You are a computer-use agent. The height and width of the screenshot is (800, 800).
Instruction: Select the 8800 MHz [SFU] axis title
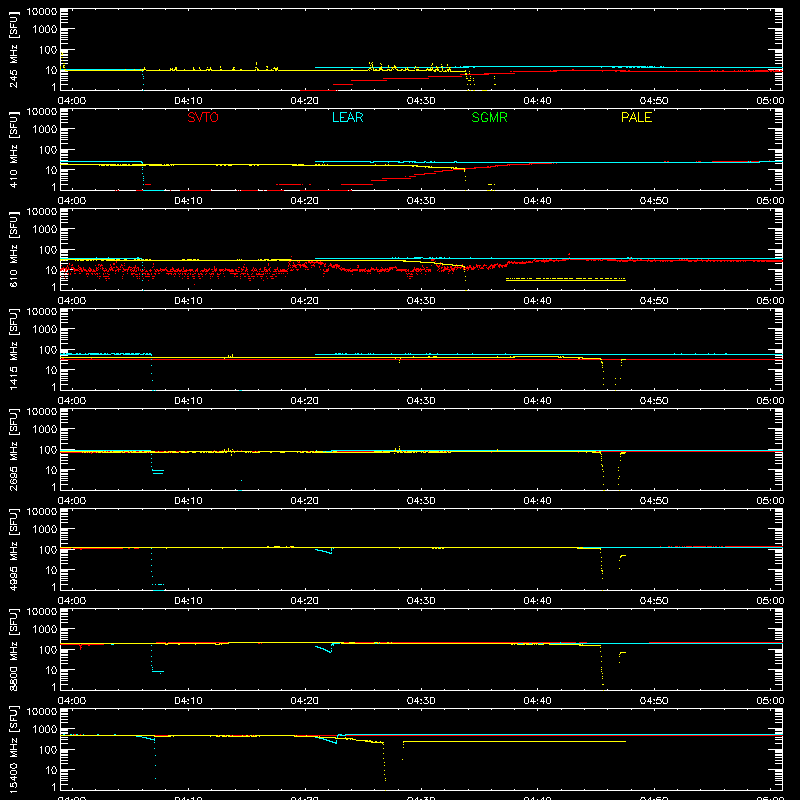(x=13, y=649)
